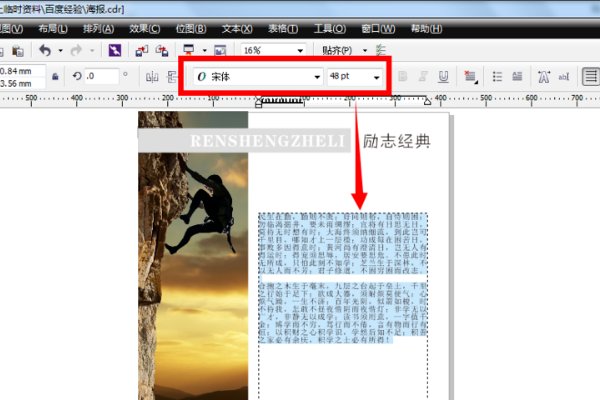Open the 排列(A) menu
This screenshot has width=600, height=400.
98,29
